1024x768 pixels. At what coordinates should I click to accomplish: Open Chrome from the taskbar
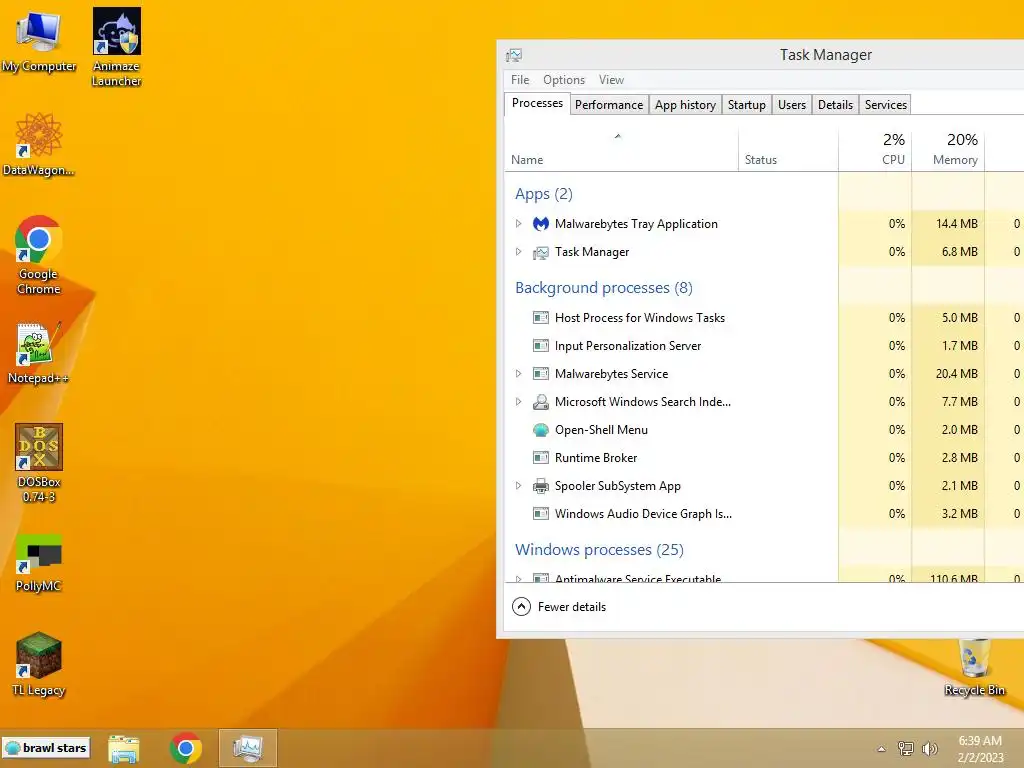pos(185,748)
